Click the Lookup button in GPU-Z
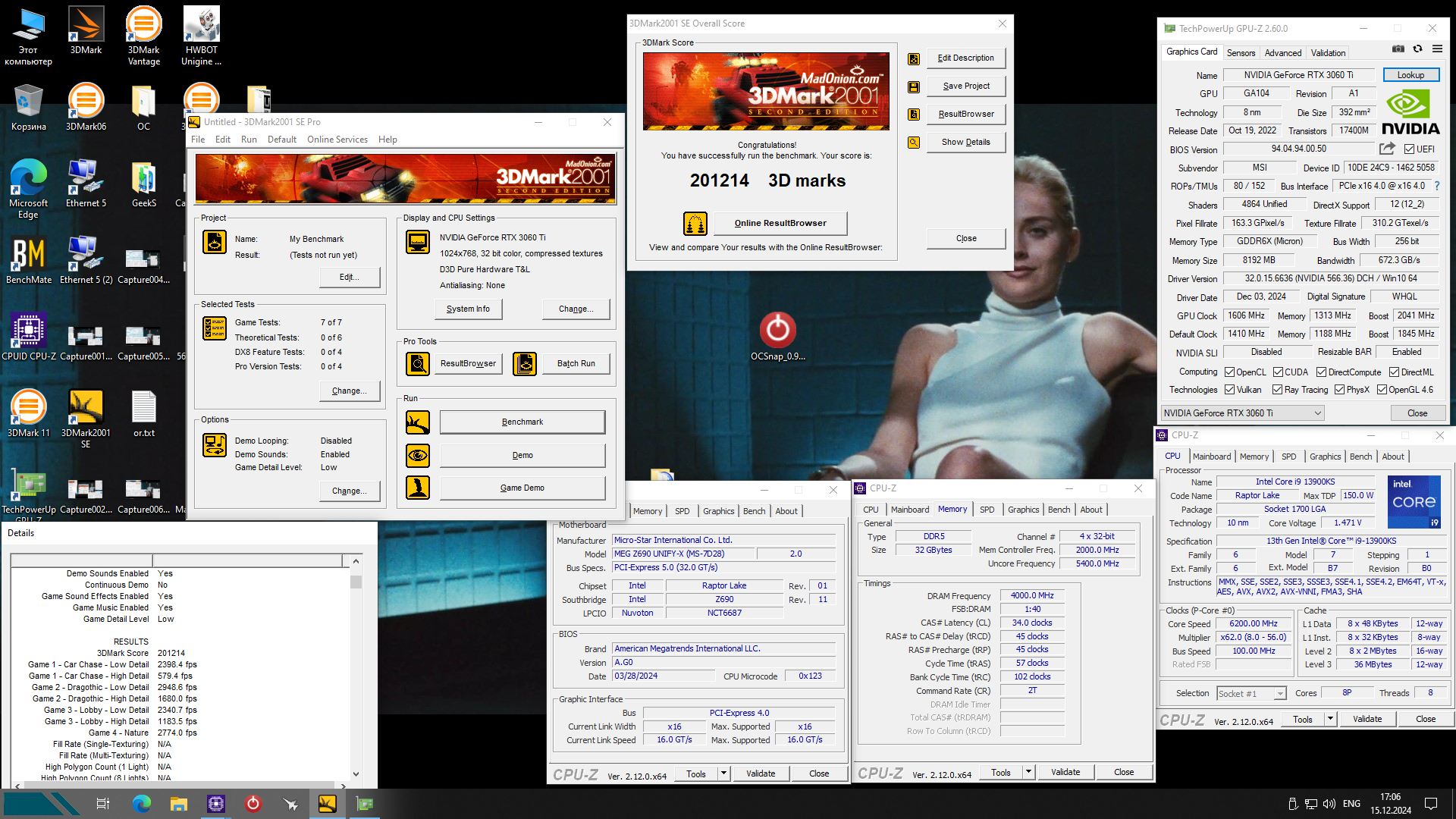The height and width of the screenshot is (819, 1456). click(1410, 75)
